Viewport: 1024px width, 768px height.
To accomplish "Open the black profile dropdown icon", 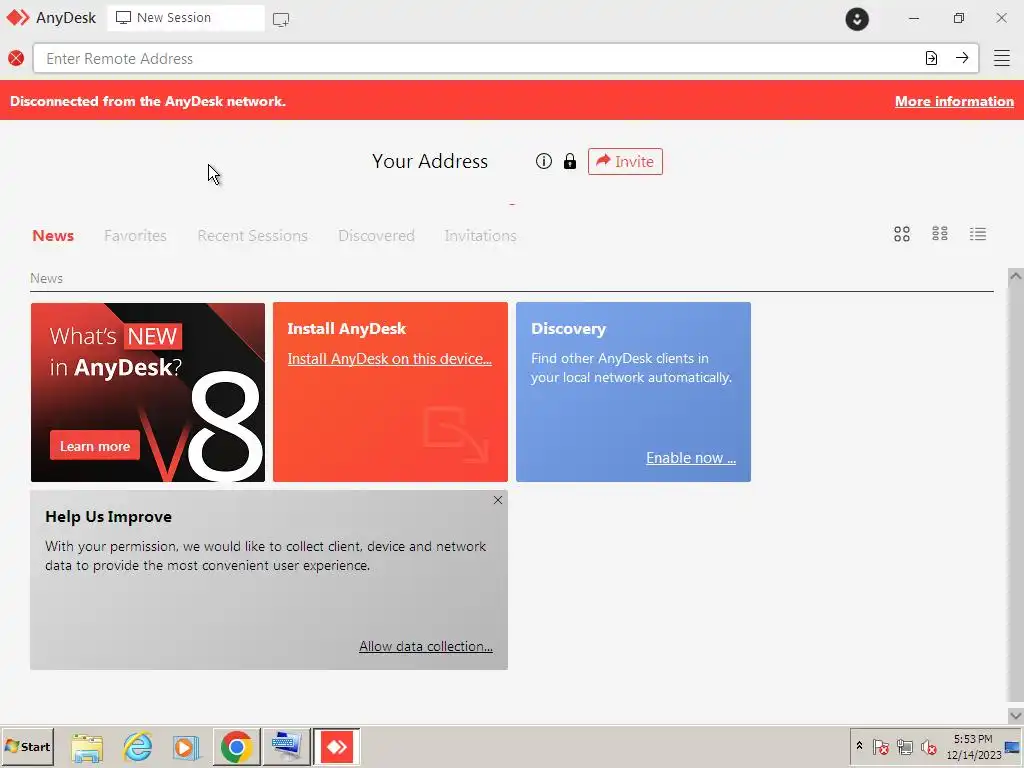I will click(x=857, y=18).
